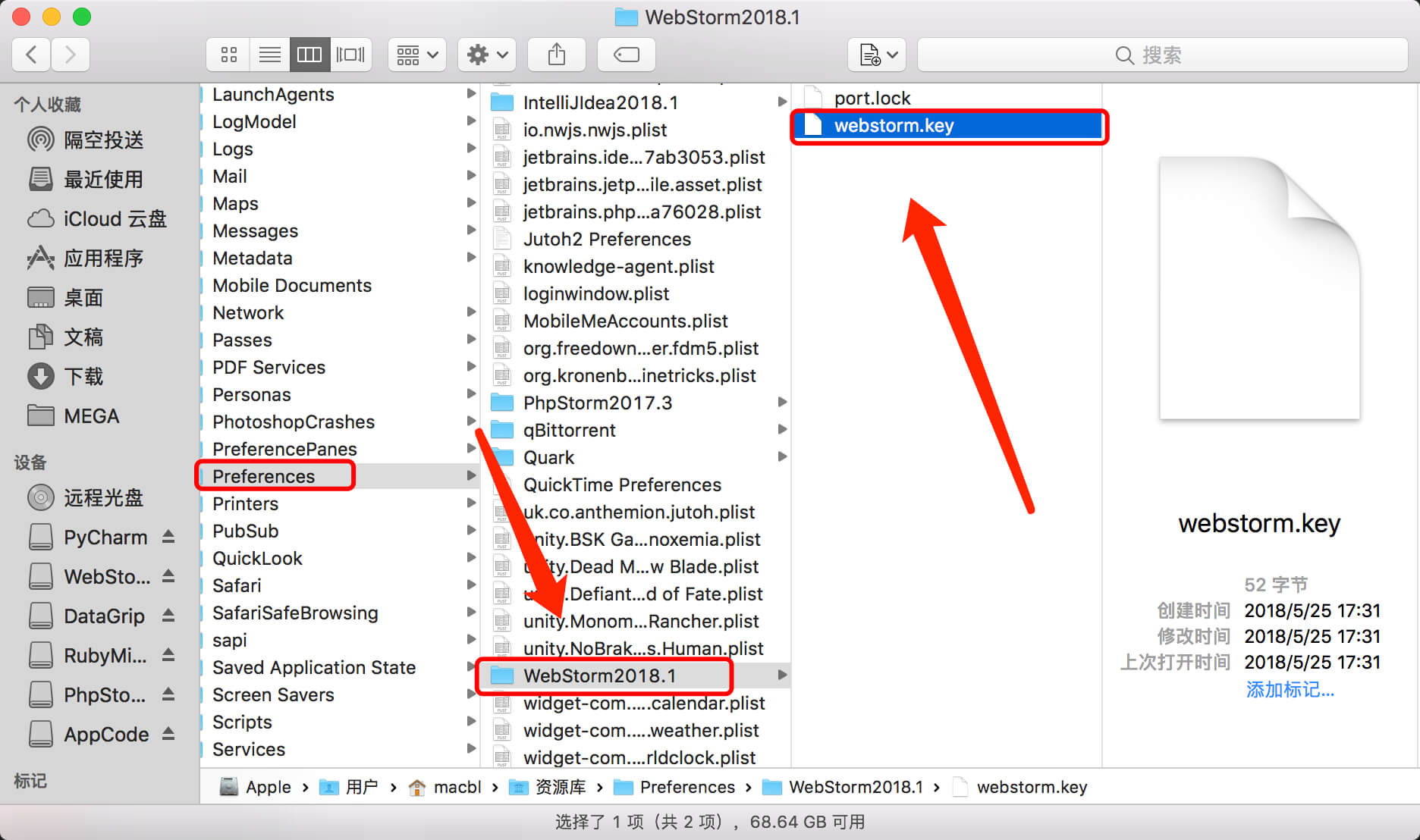Viewport: 1420px width, 840px height.
Task: Select Remote Disc in the sidebar
Action: tap(86, 498)
